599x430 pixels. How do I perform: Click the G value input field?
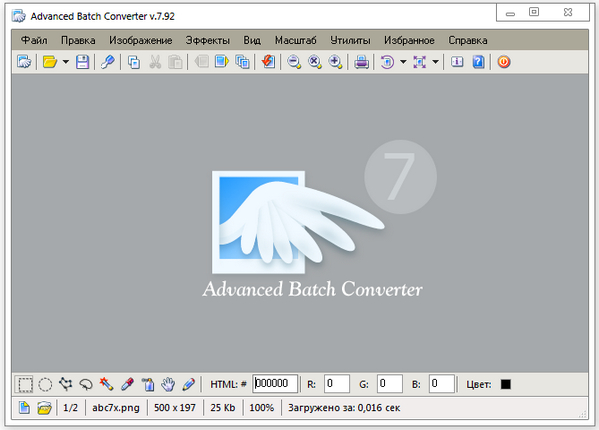tap(390, 383)
